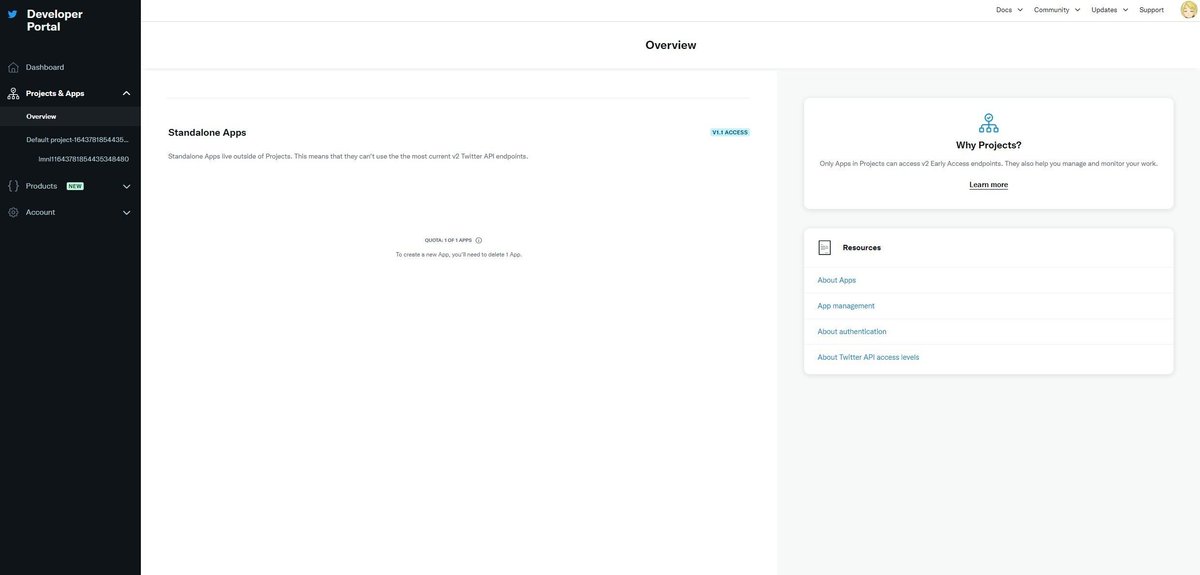This screenshot has height=575, width=1200.
Task: Click the Why Projects diagram icon
Action: (x=989, y=123)
